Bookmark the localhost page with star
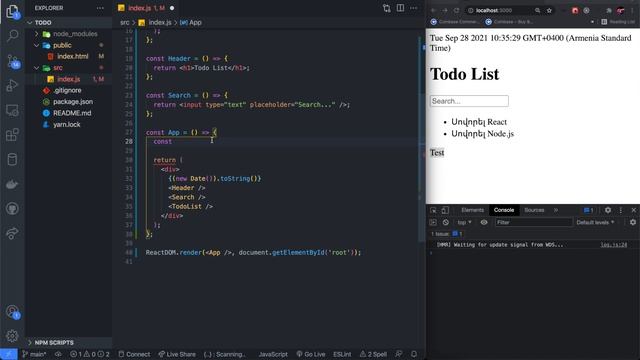The height and width of the screenshot is (360, 640). (549, 10)
